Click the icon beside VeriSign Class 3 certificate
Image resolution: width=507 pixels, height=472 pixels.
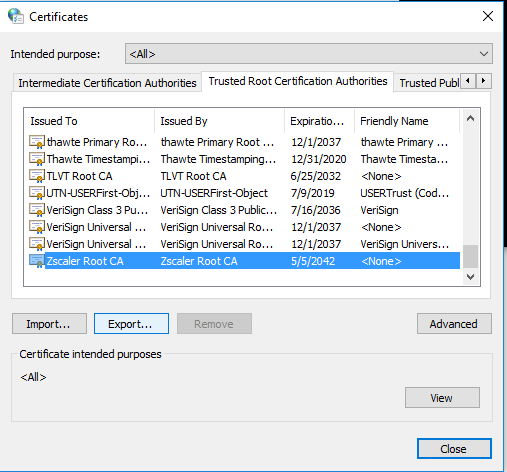[37, 210]
